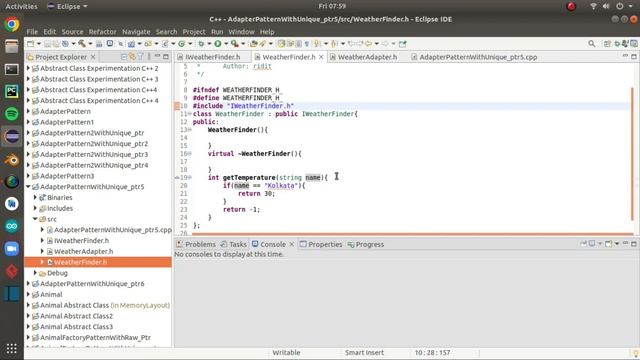
Task: Click the Activities button
Action: (x=21, y=6)
